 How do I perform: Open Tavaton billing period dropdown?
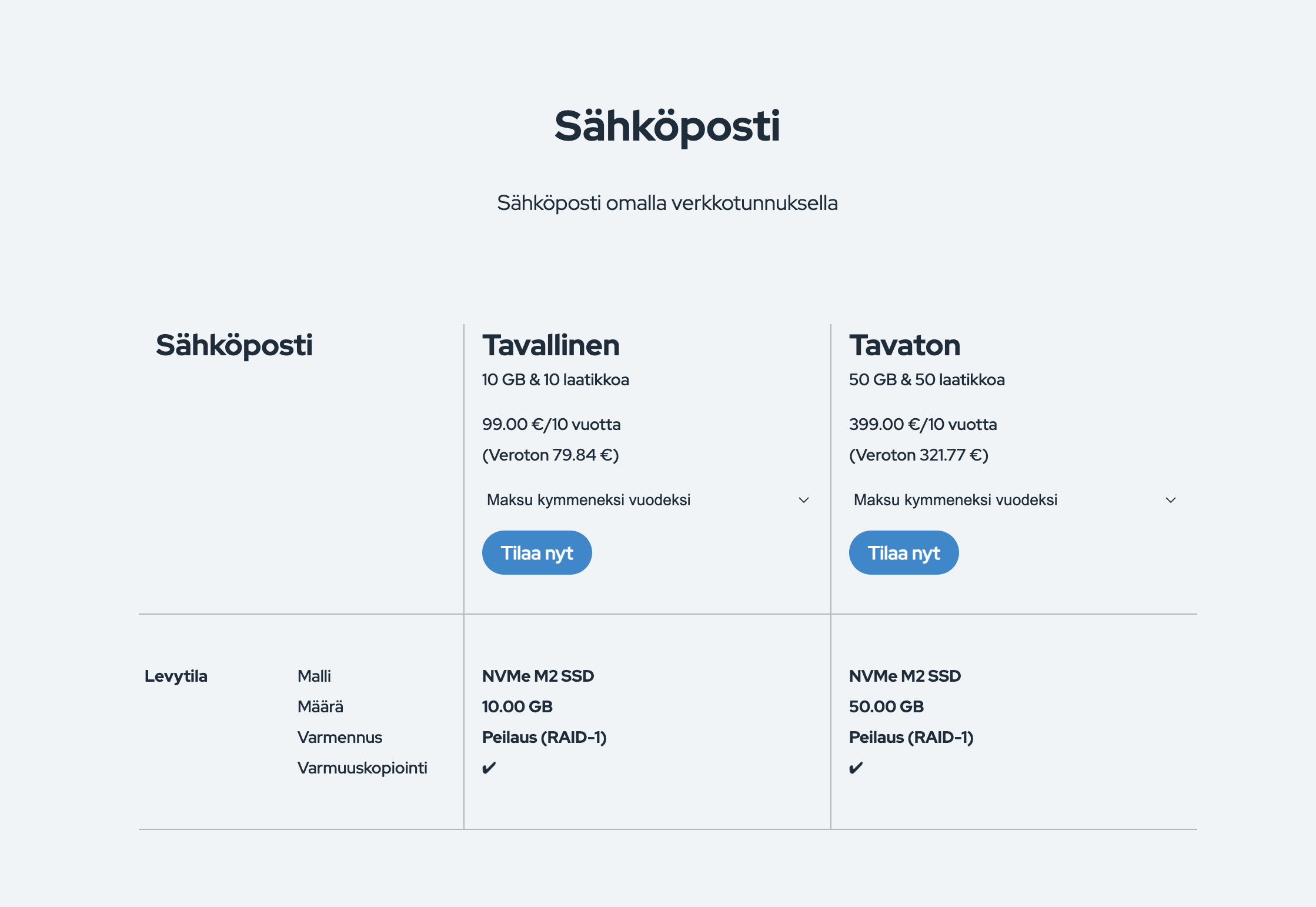1015,500
